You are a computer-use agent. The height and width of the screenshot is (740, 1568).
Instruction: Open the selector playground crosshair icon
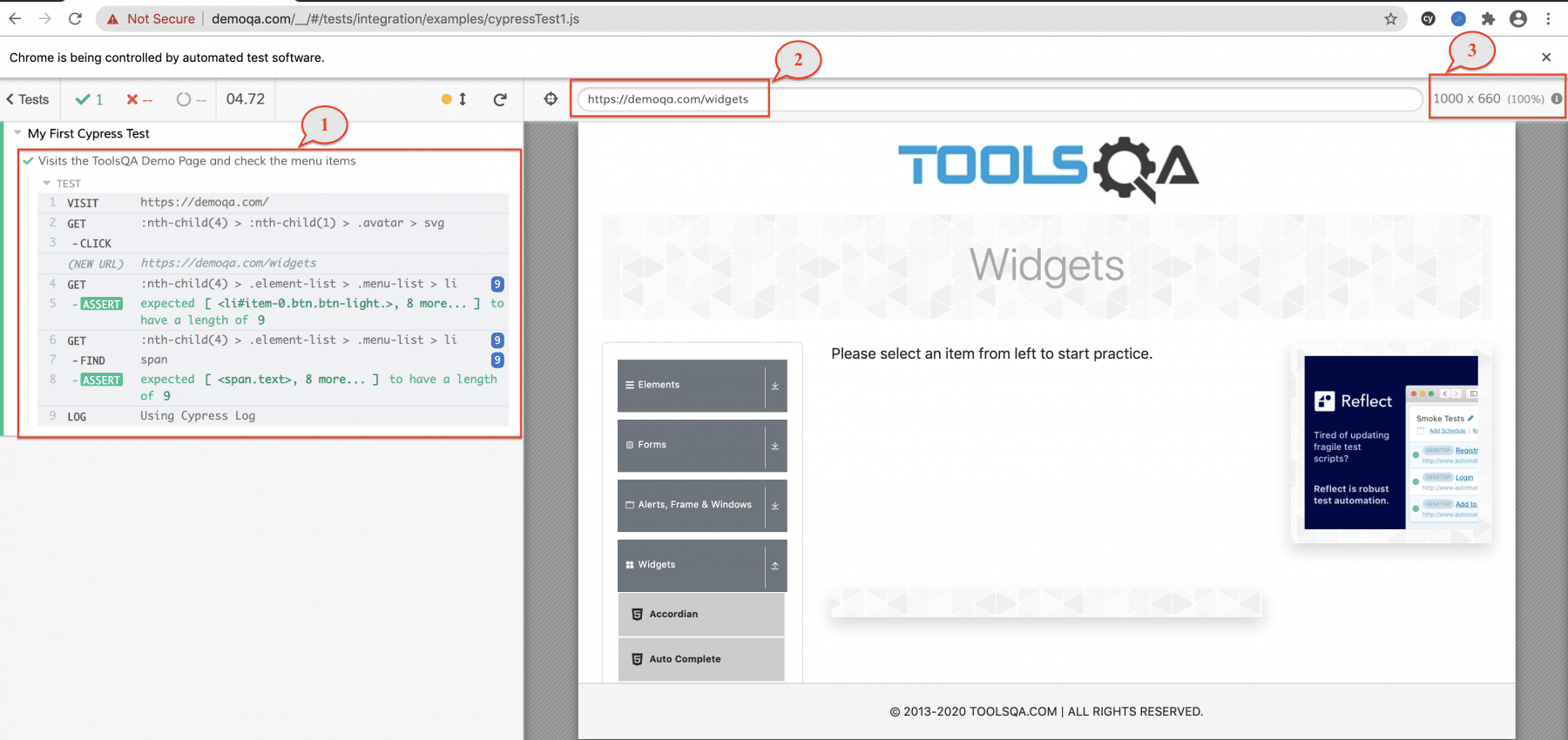point(551,99)
